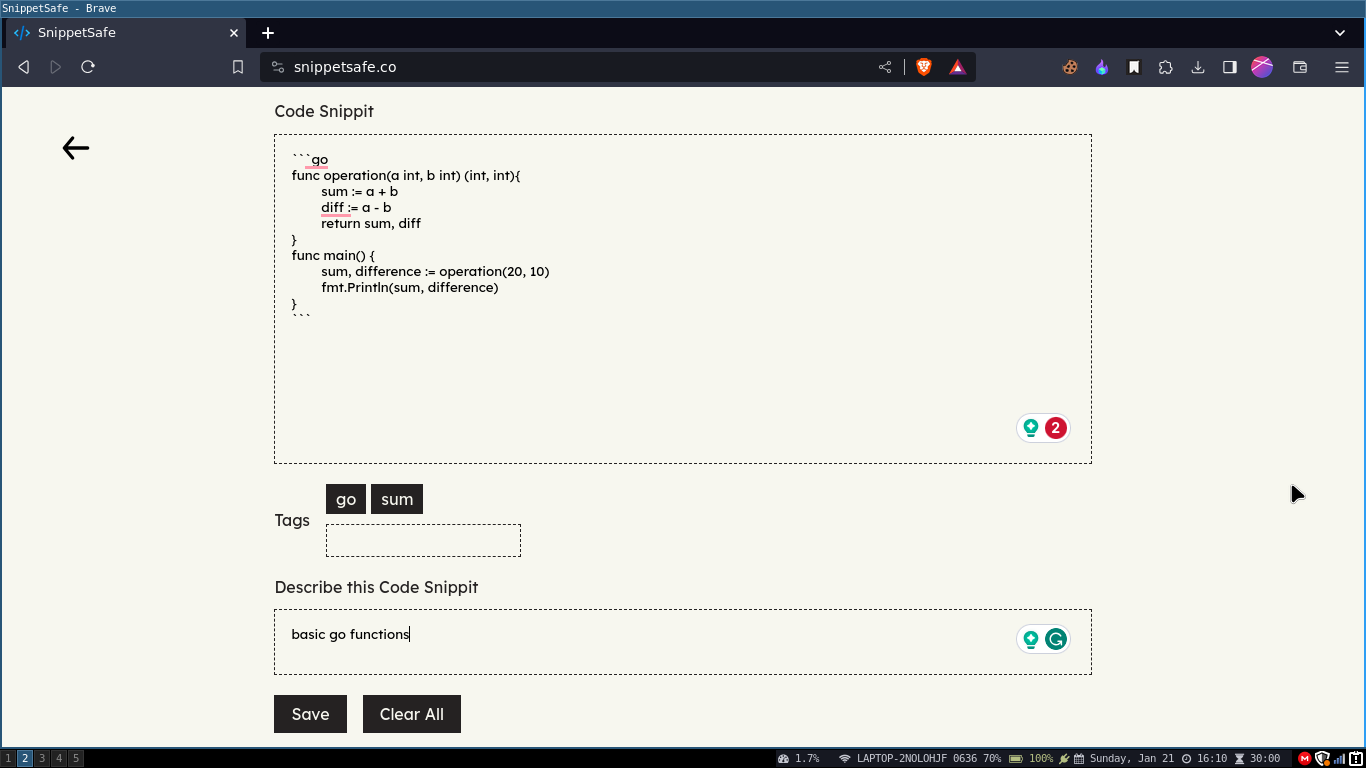
Task: Click the 'fmt.Println(sum, difference)' line
Action: [409, 287]
